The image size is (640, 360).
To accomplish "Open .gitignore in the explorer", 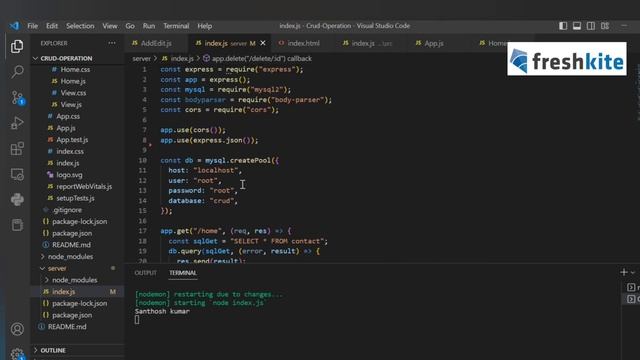I will pos(67,210).
